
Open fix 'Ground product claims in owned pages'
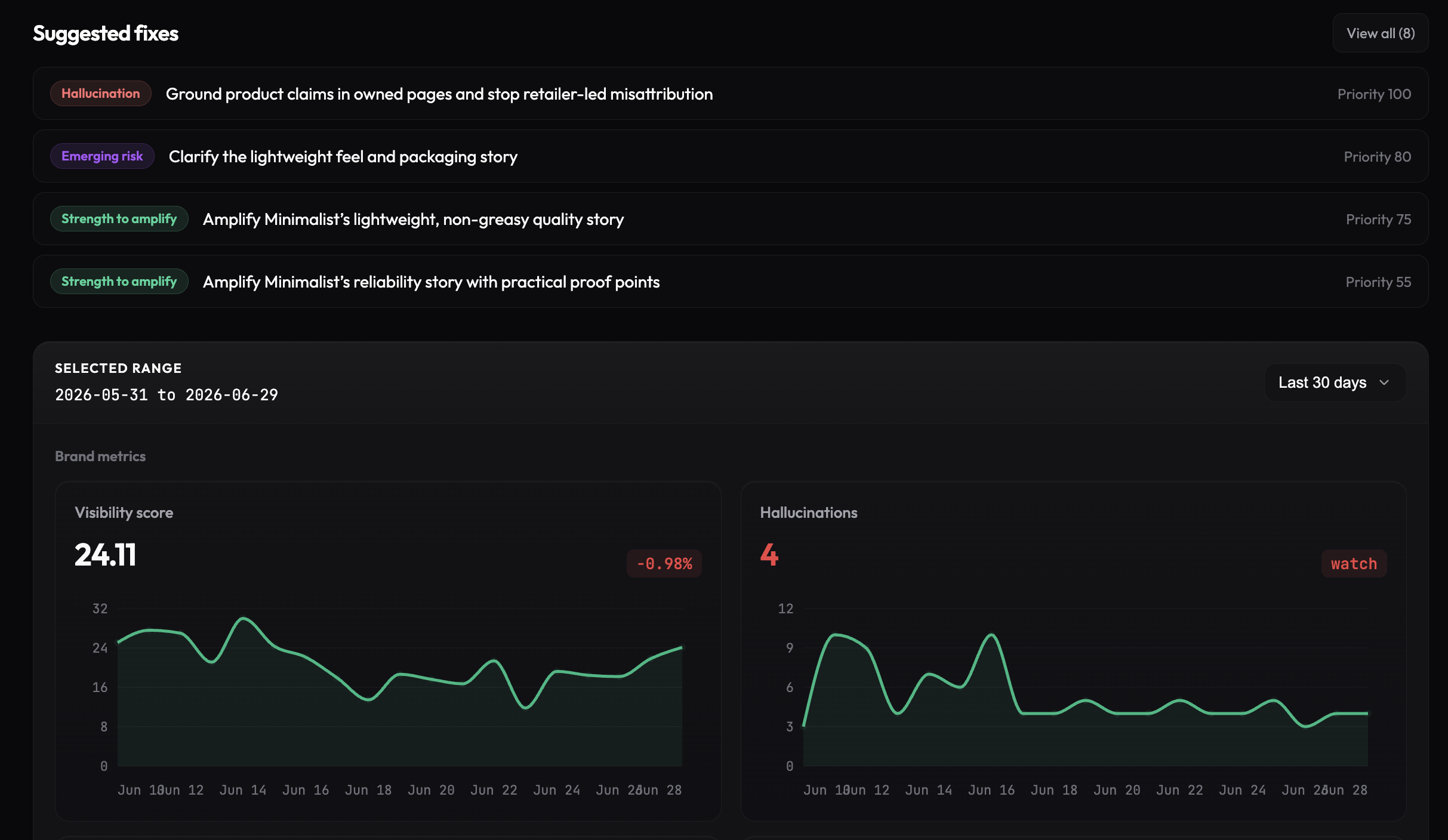(730, 94)
